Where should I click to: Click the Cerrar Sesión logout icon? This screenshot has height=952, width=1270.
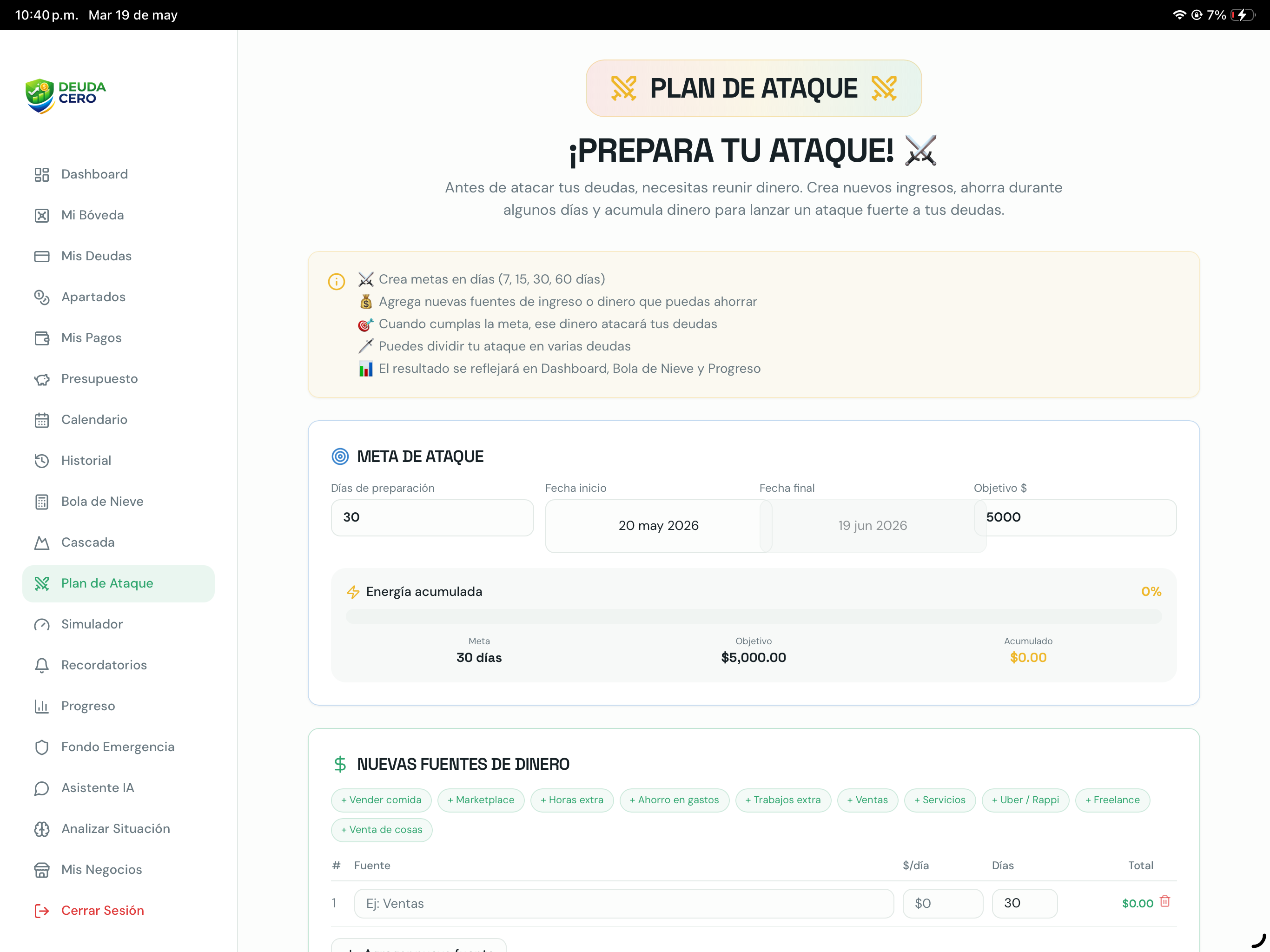click(41, 911)
